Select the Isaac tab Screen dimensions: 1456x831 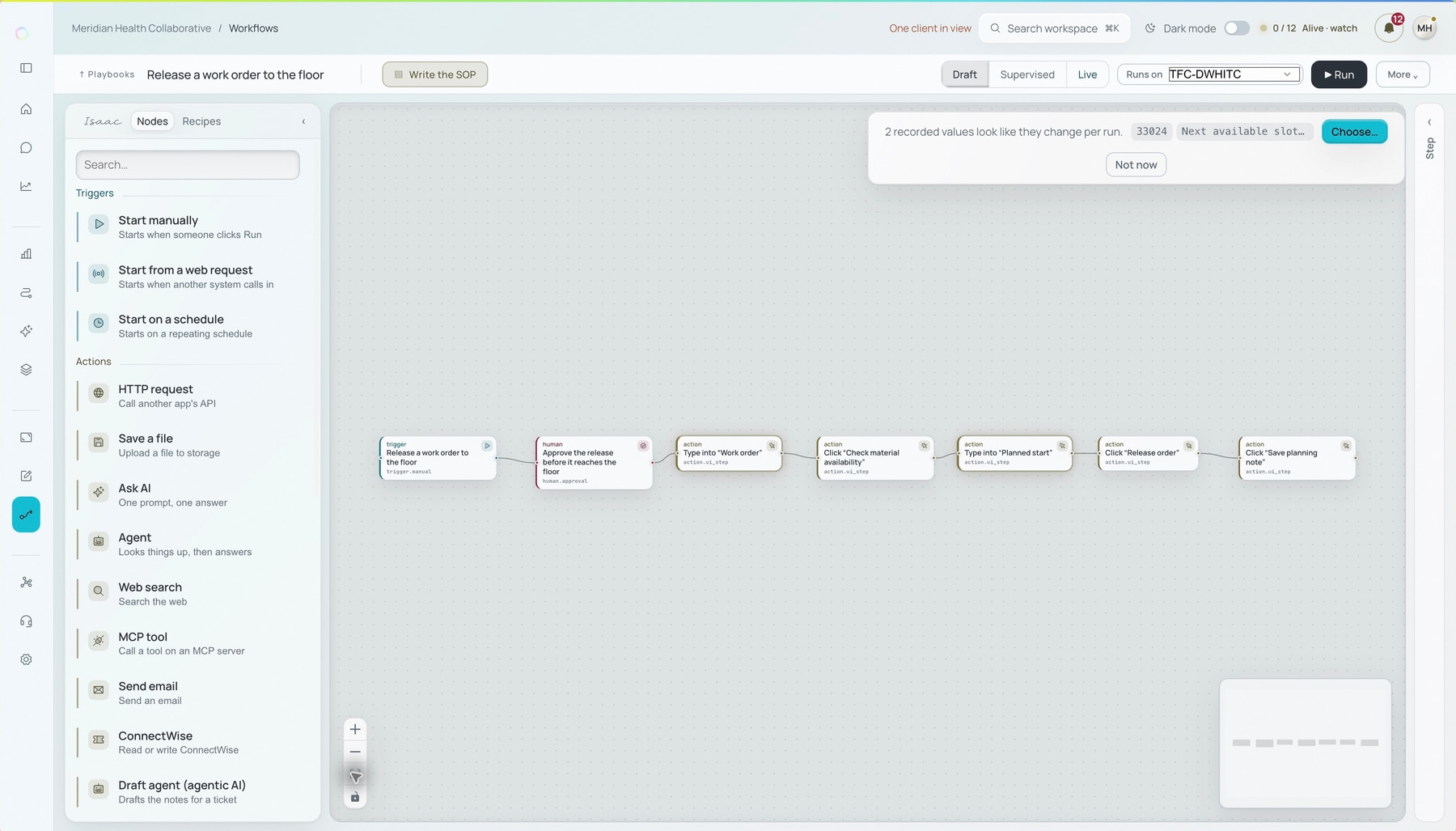[x=102, y=121]
